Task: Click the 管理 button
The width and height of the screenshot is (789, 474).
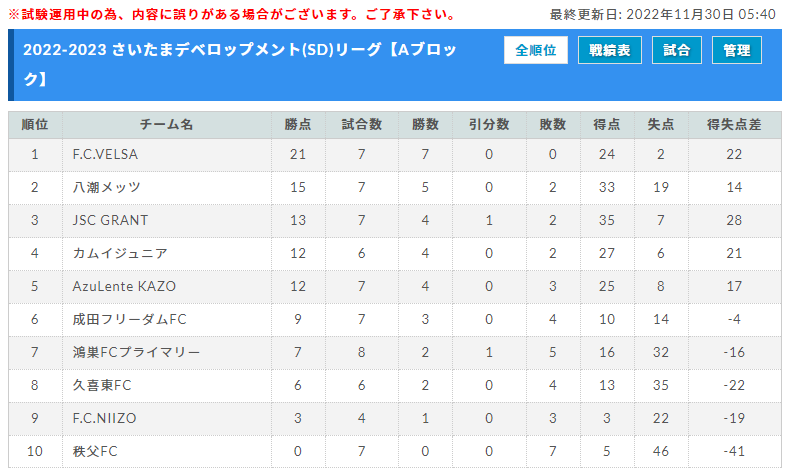Action: (737, 50)
